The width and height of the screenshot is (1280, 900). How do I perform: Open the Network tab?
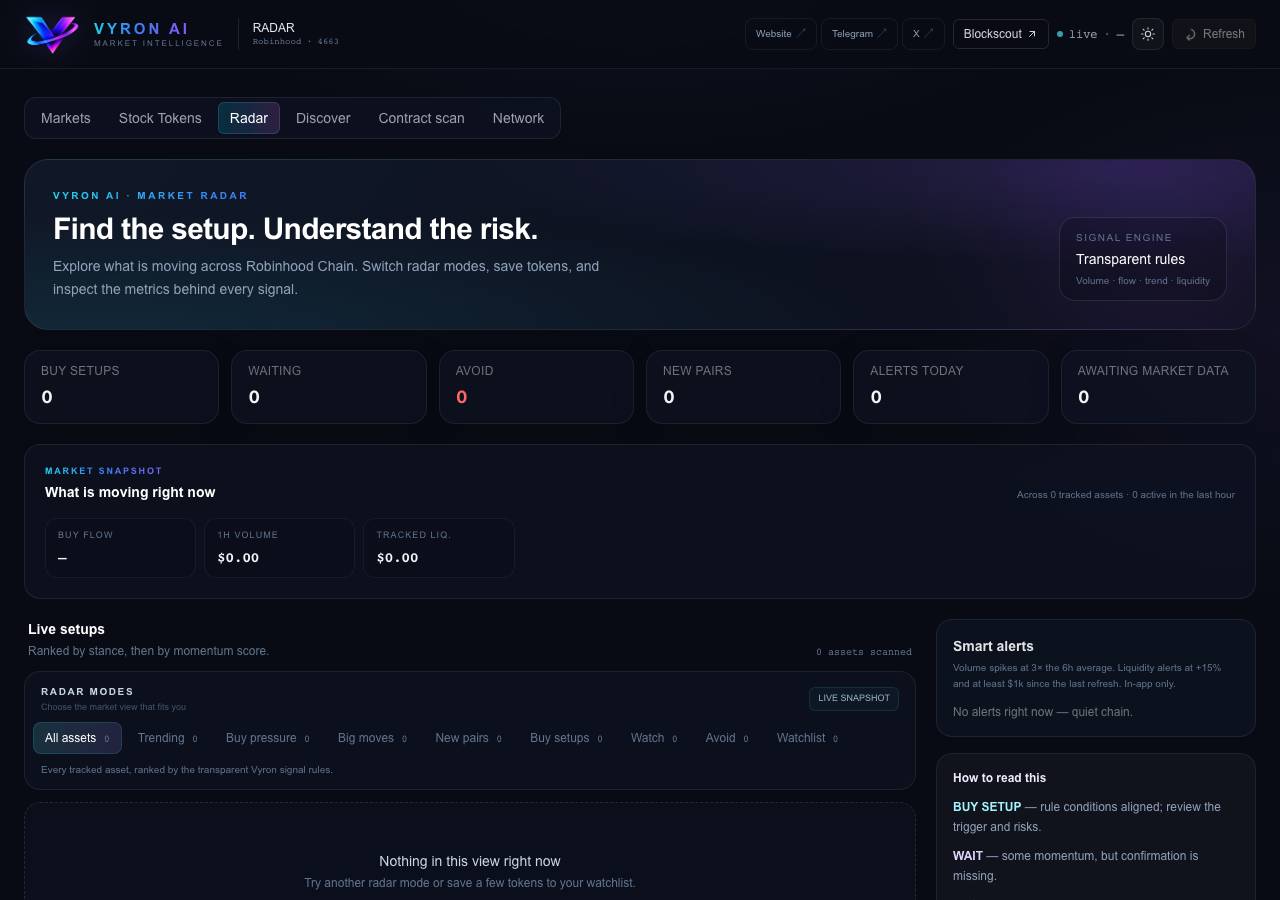[x=518, y=118]
